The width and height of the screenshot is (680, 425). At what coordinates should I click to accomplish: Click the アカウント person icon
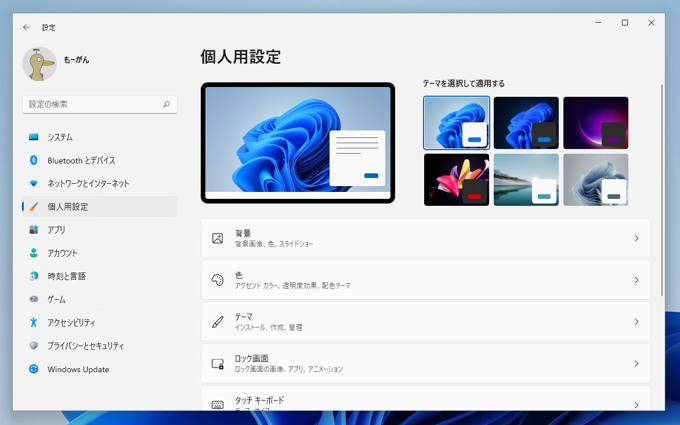point(33,253)
